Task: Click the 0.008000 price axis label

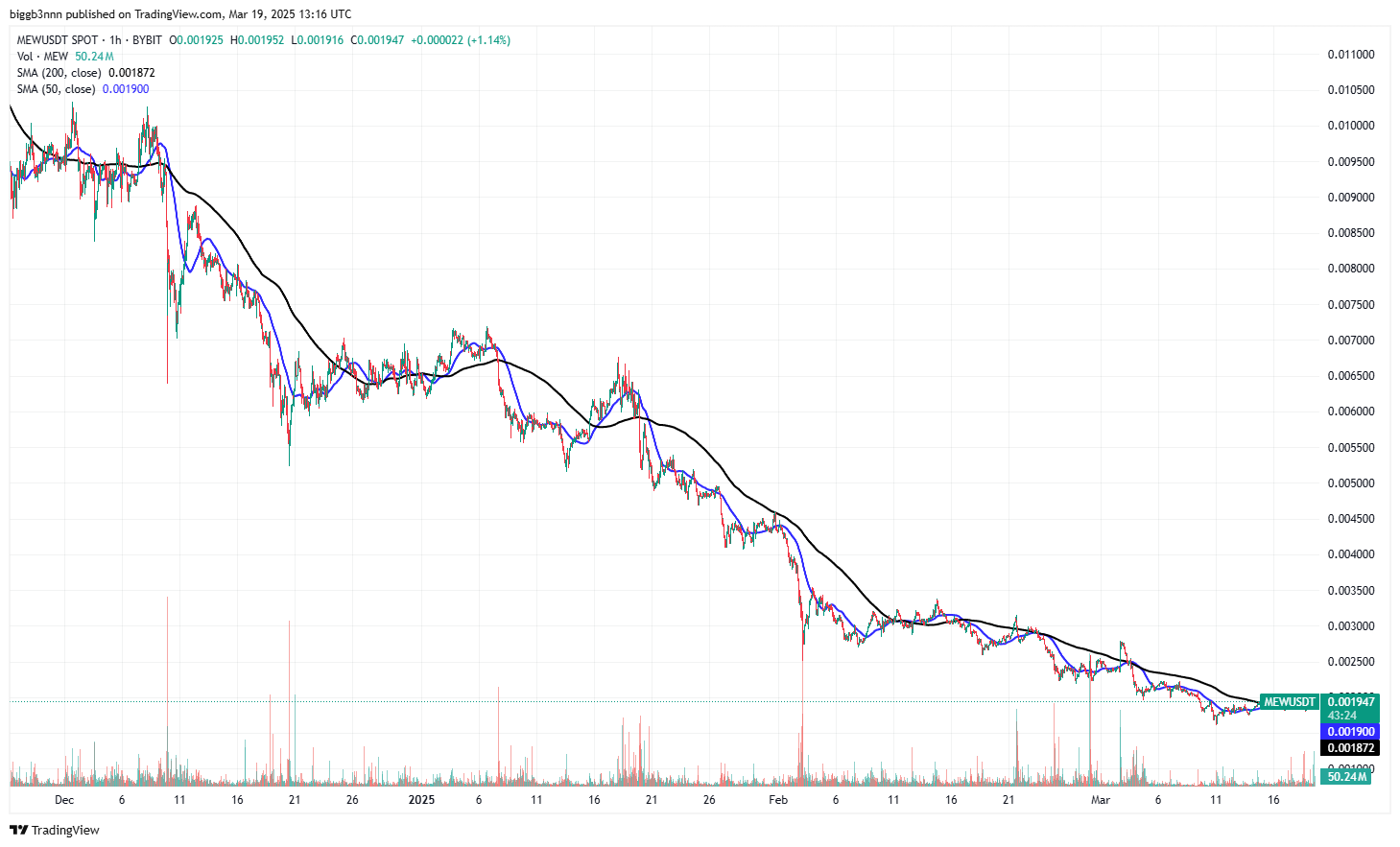Action: tap(1351, 269)
